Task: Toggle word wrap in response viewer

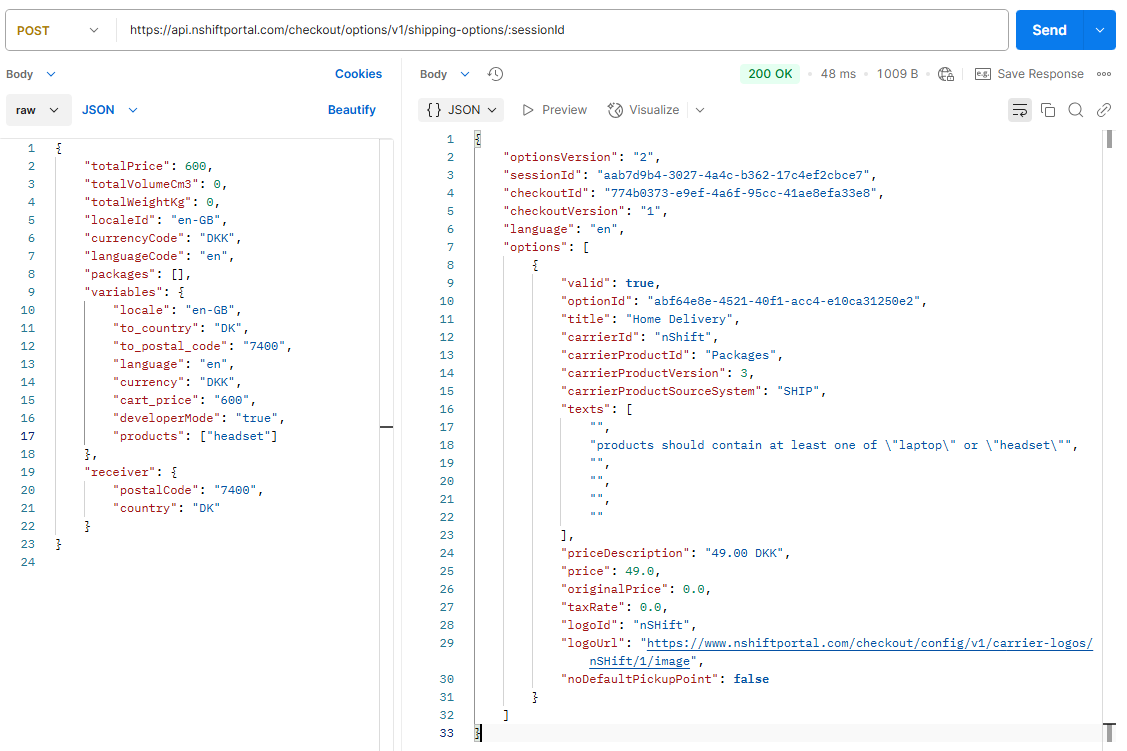Action: pyautogui.click(x=1019, y=110)
